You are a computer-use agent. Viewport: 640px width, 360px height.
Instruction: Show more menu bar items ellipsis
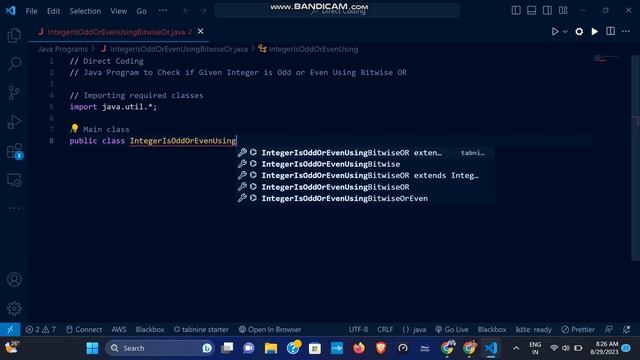(162, 11)
